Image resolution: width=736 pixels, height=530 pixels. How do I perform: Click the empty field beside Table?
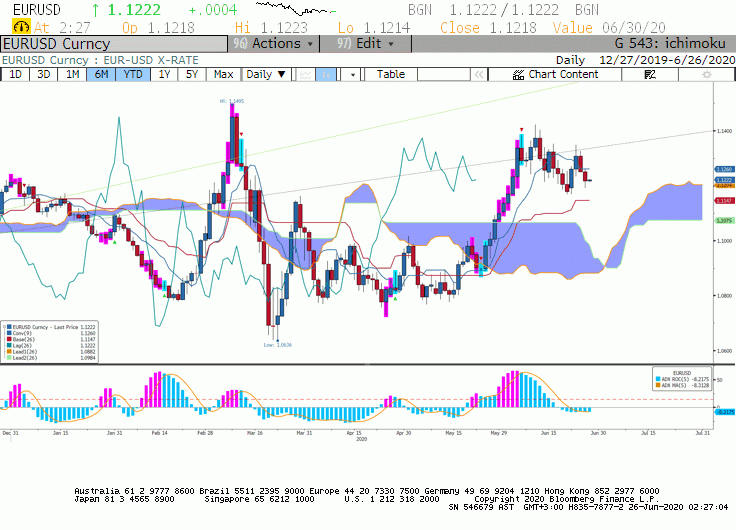(444, 75)
